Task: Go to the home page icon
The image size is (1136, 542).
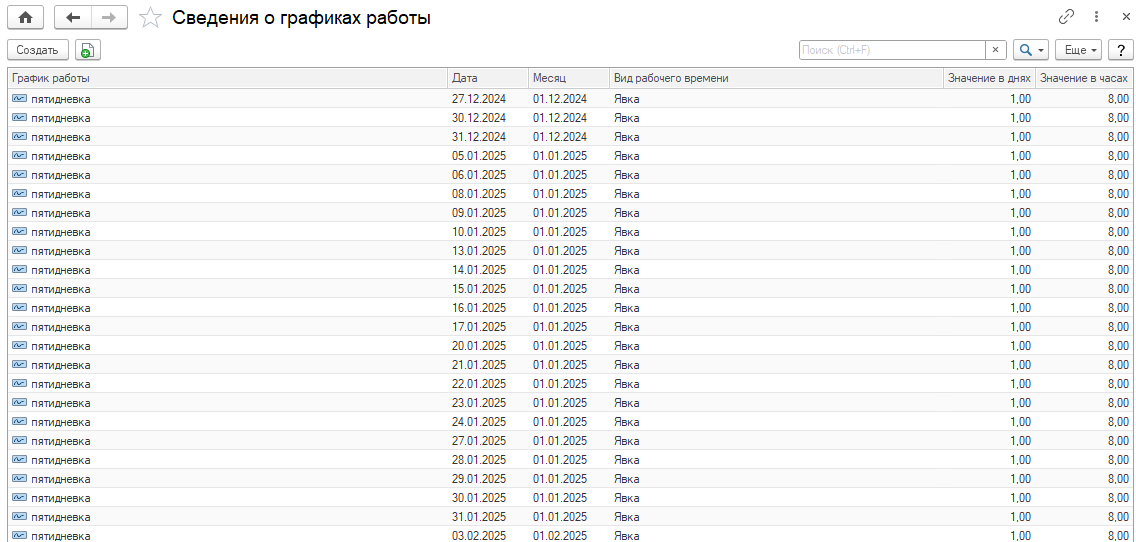Action: point(25,18)
